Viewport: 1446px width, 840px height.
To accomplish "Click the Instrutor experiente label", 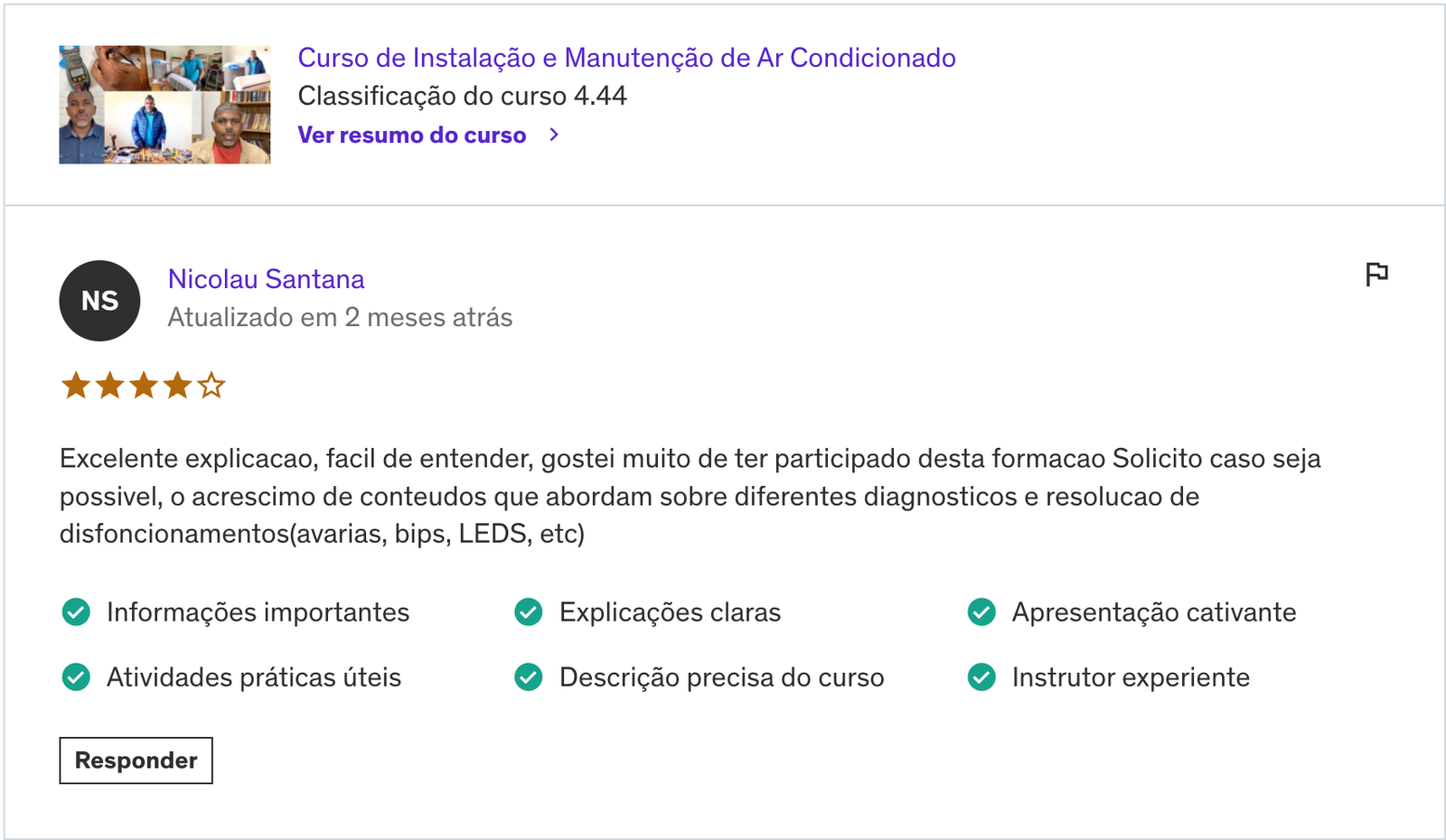I will coord(1131,677).
